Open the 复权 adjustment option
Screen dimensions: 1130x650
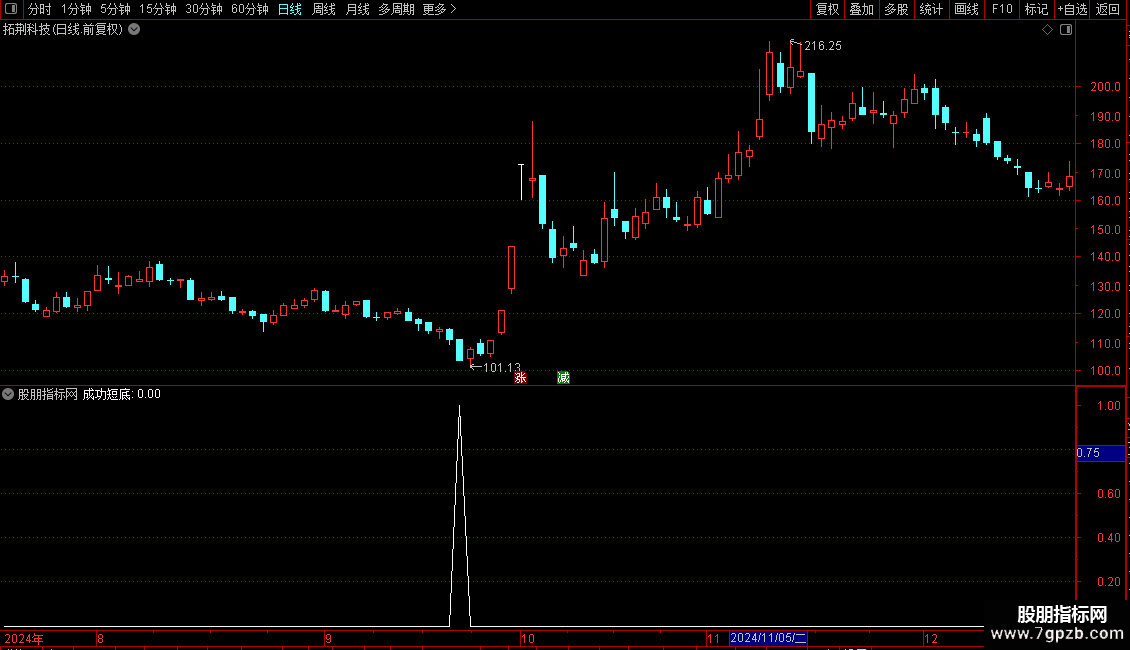pos(827,9)
